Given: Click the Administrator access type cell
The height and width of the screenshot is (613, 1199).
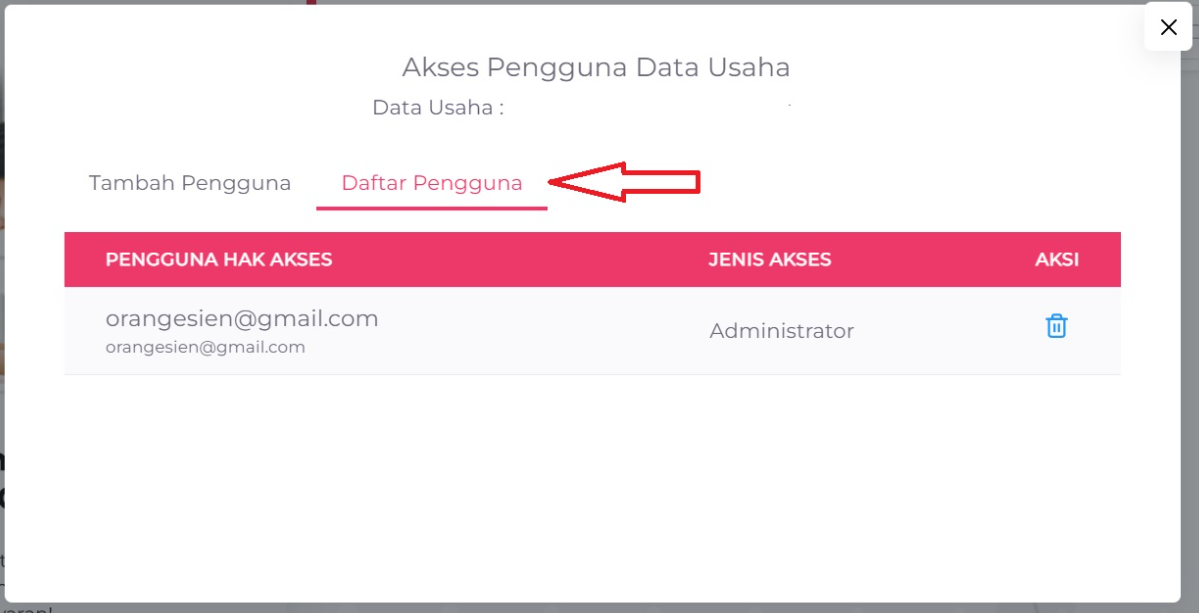Looking at the screenshot, I should pyautogui.click(x=782, y=331).
